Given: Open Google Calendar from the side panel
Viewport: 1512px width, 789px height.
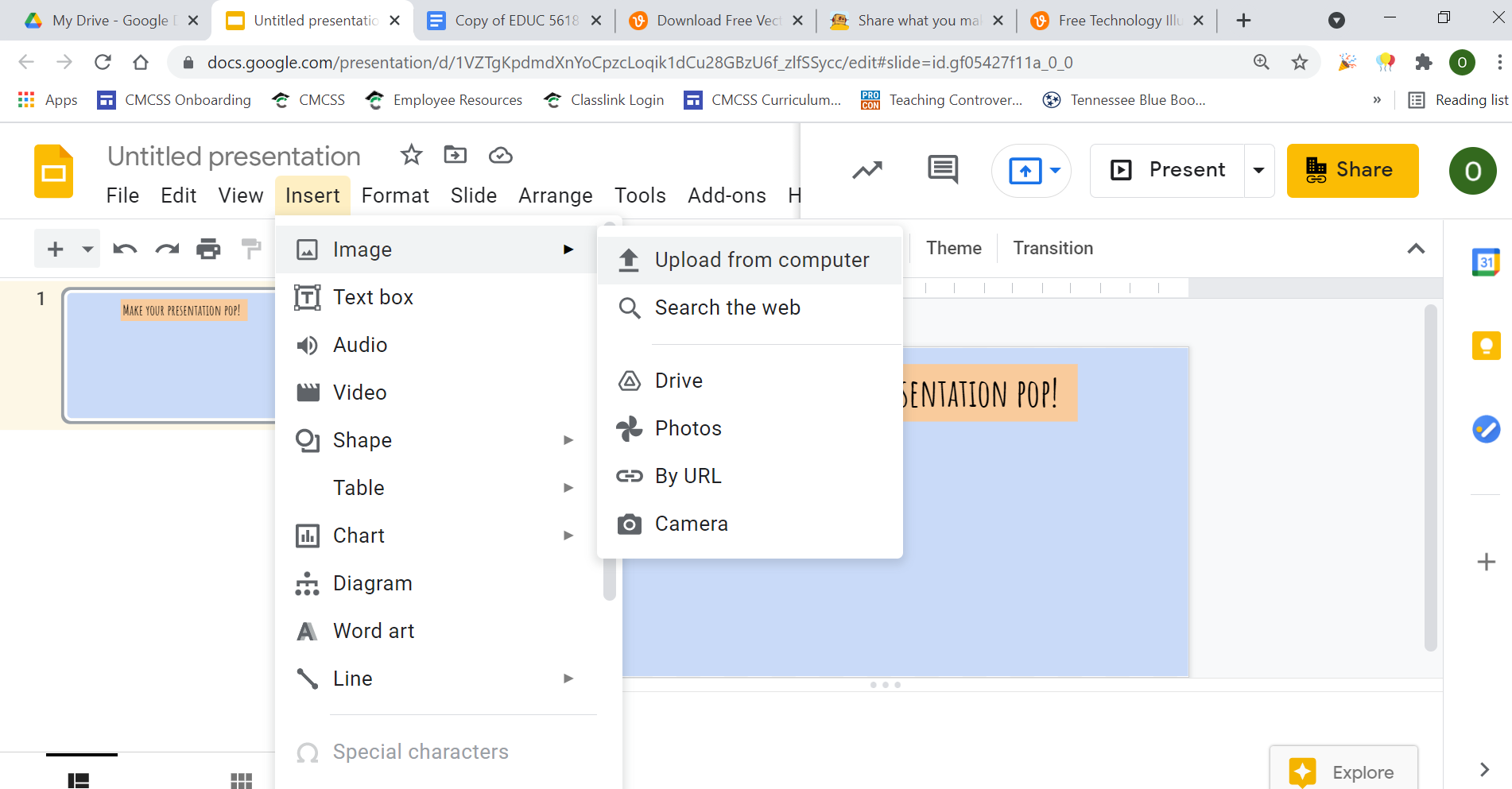Looking at the screenshot, I should pos(1486,261).
